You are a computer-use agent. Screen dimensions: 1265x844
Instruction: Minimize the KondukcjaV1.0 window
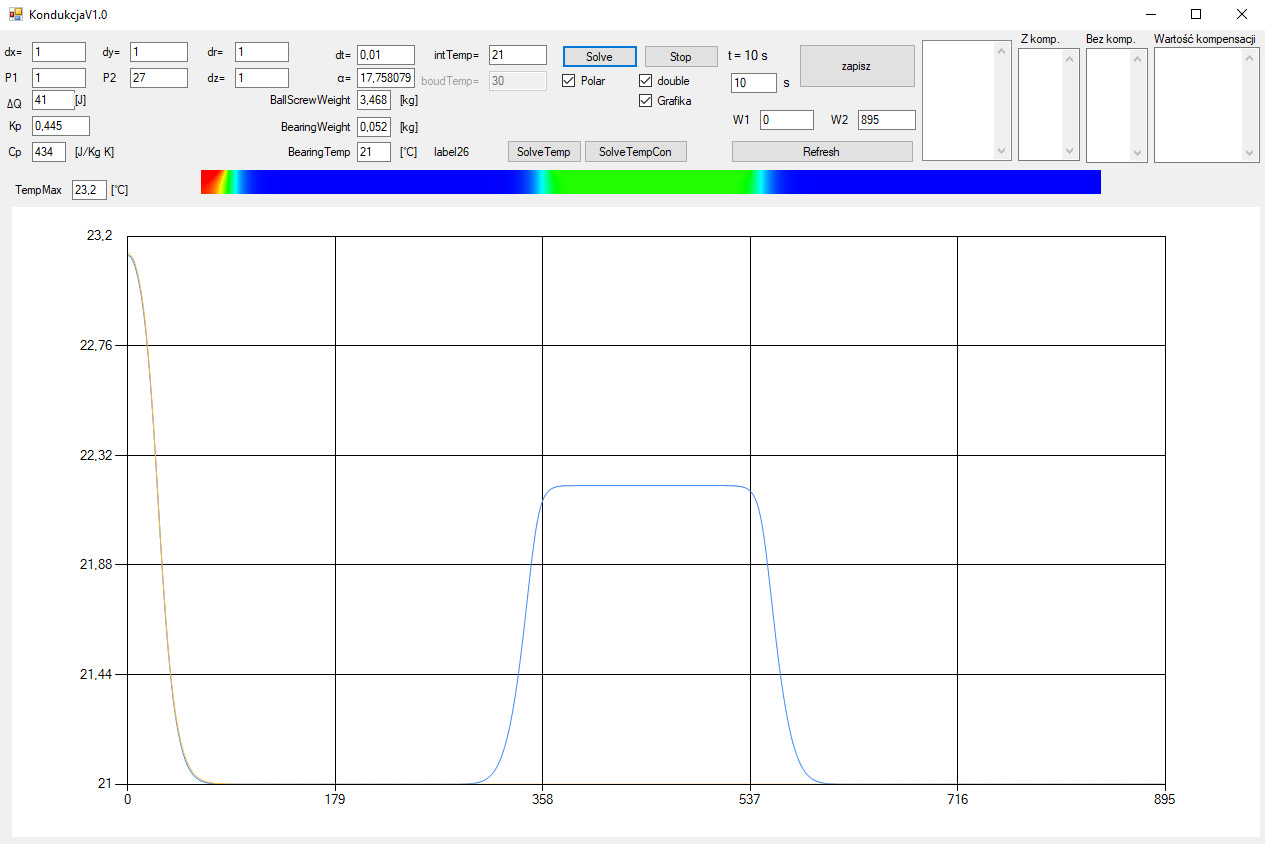1150,14
